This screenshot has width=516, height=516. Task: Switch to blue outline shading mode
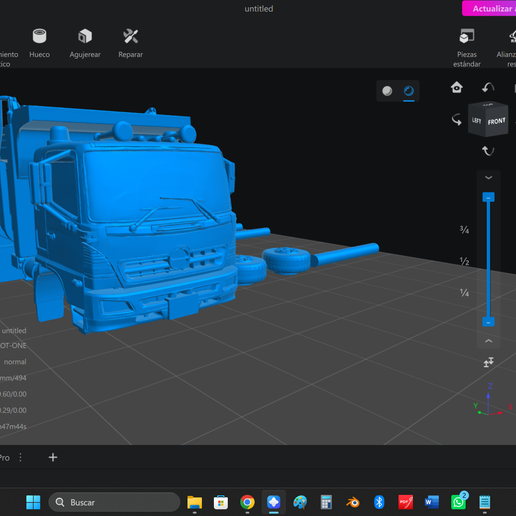(x=409, y=91)
